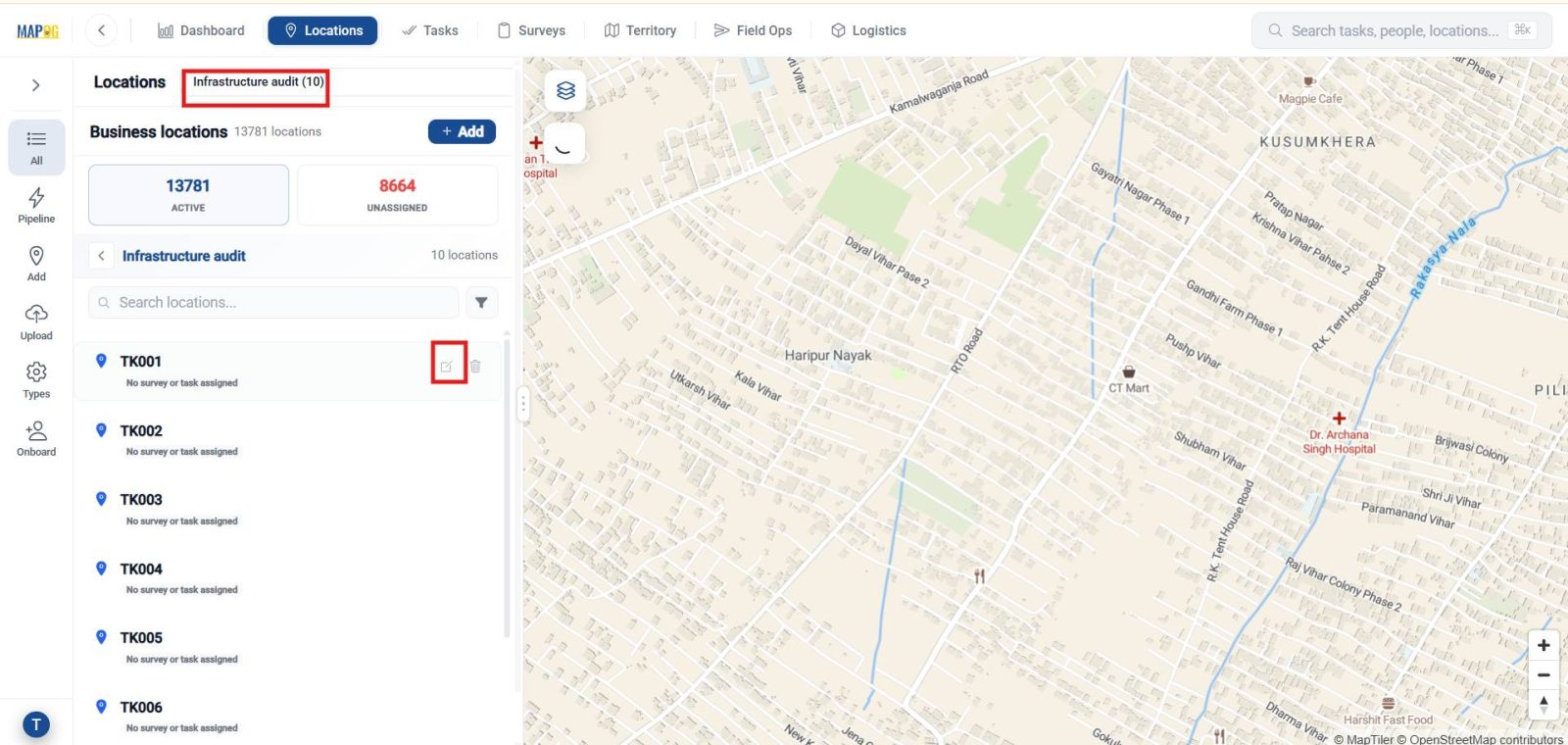Click the KUSUMKHERA map label
1568x745 pixels.
point(1317,141)
